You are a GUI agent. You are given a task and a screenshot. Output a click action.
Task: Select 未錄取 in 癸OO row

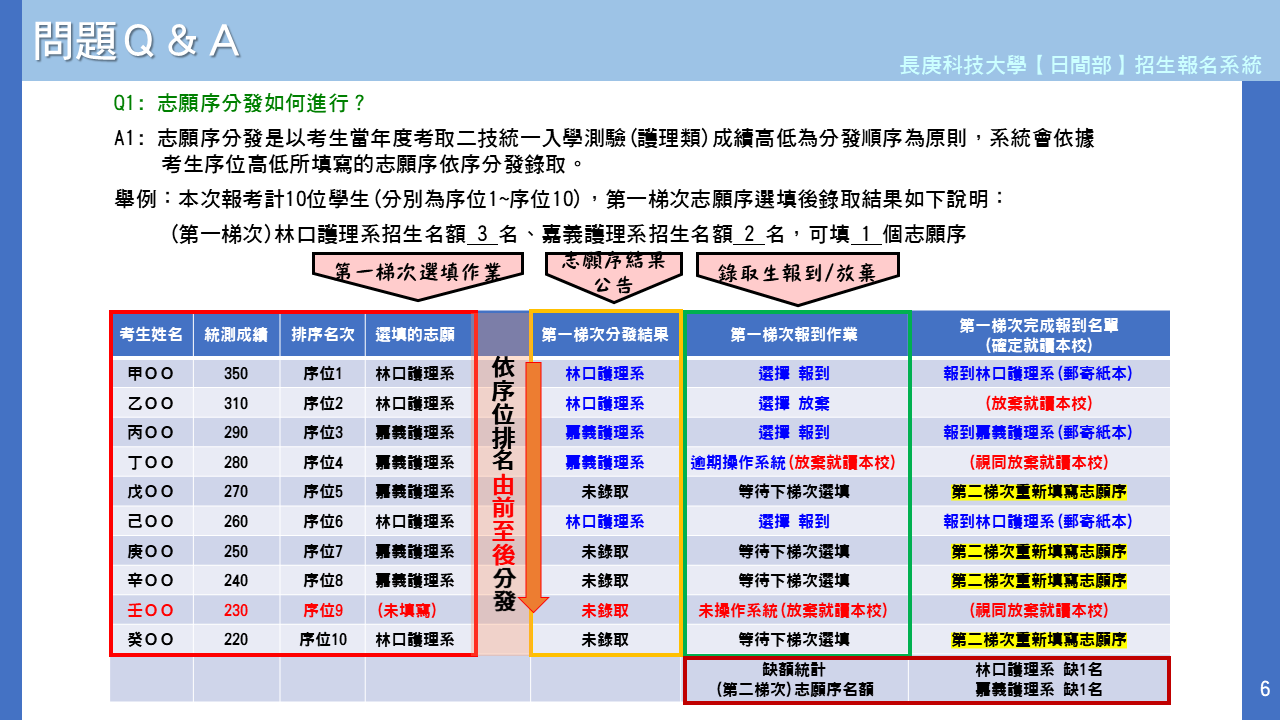pyautogui.click(x=605, y=640)
